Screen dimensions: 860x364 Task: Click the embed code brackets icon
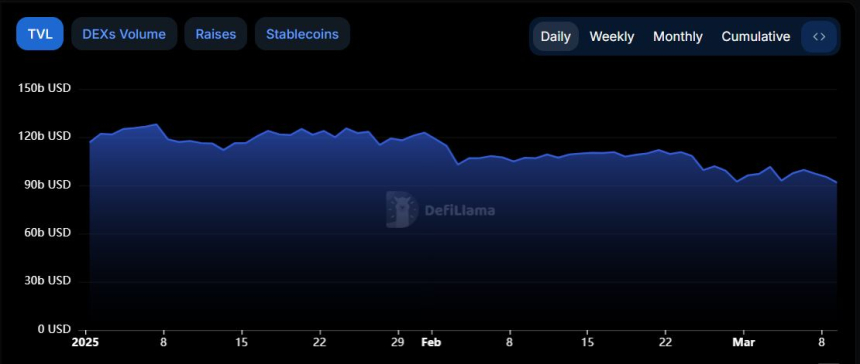tap(819, 37)
